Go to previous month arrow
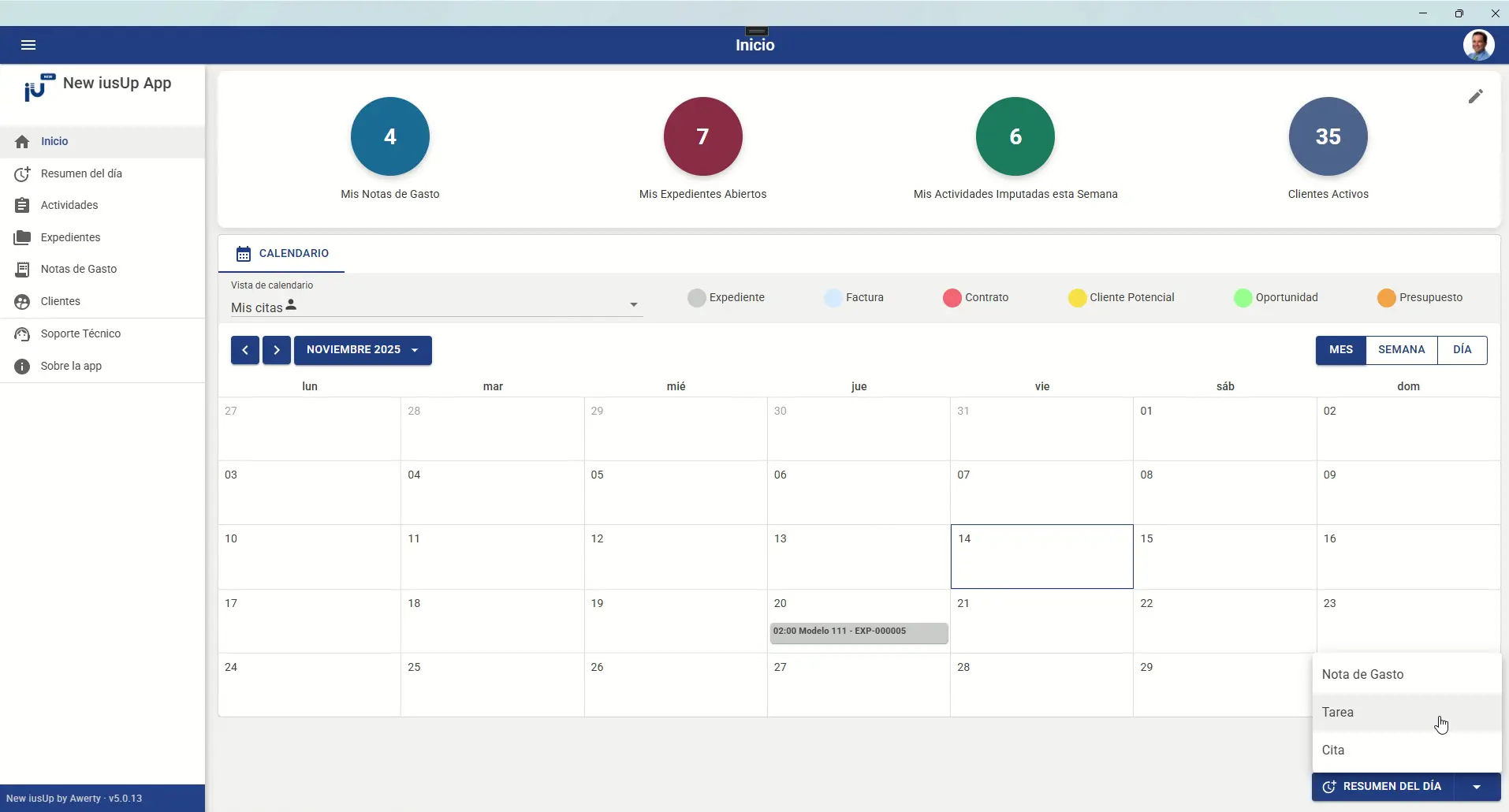This screenshot has width=1509, height=812. (x=245, y=350)
